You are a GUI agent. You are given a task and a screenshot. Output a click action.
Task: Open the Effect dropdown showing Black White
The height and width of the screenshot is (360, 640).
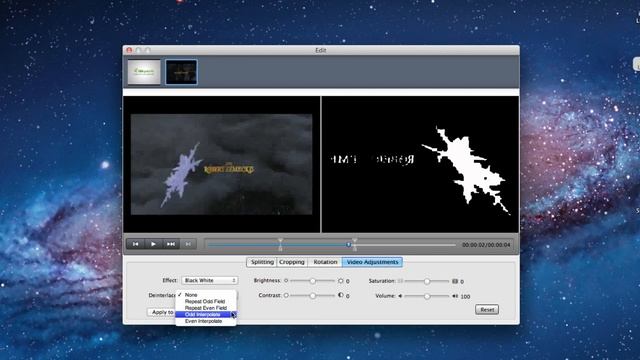[209, 280]
